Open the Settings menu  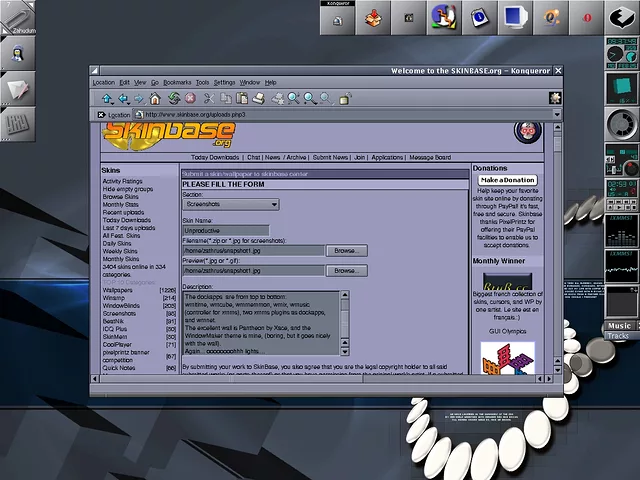pyautogui.click(x=224, y=82)
